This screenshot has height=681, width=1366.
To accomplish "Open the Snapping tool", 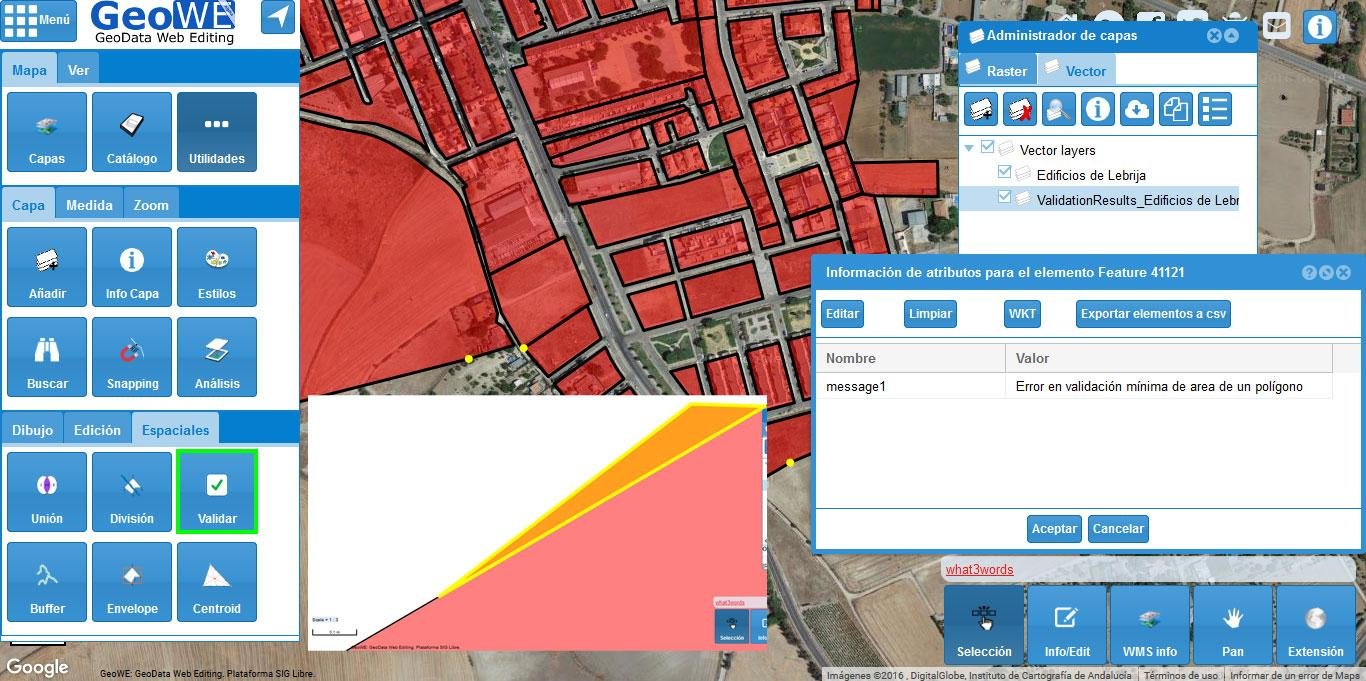I will tap(131, 356).
